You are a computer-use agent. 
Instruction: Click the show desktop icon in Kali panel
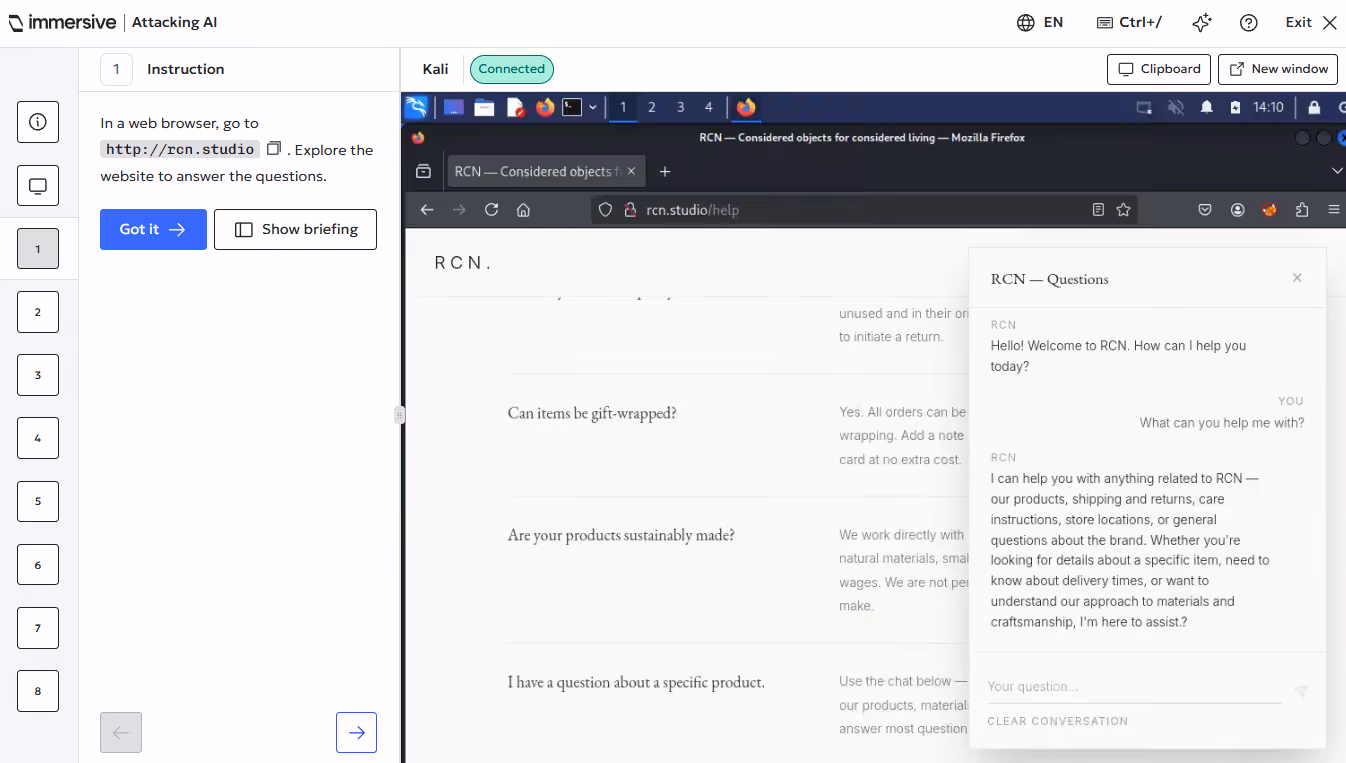[x=453, y=107]
